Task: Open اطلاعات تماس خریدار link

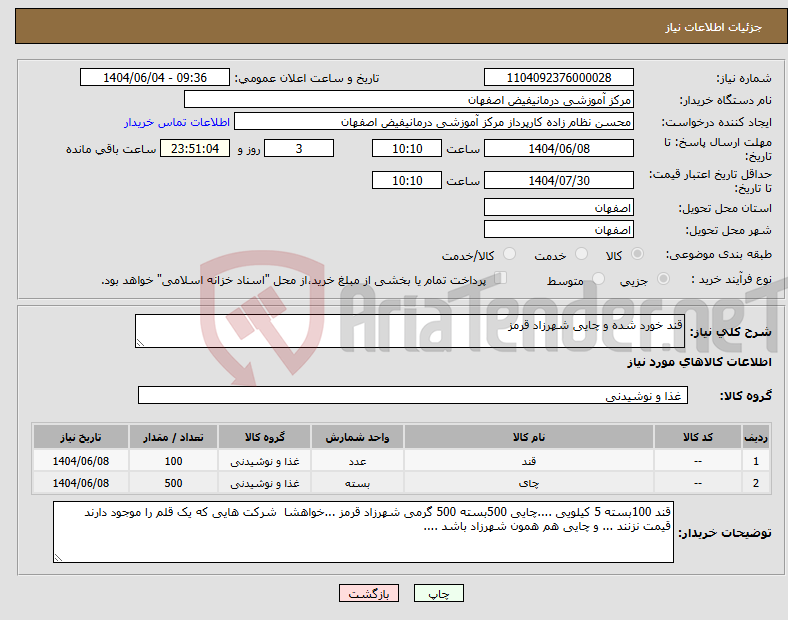Action: (x=177, y=122)
